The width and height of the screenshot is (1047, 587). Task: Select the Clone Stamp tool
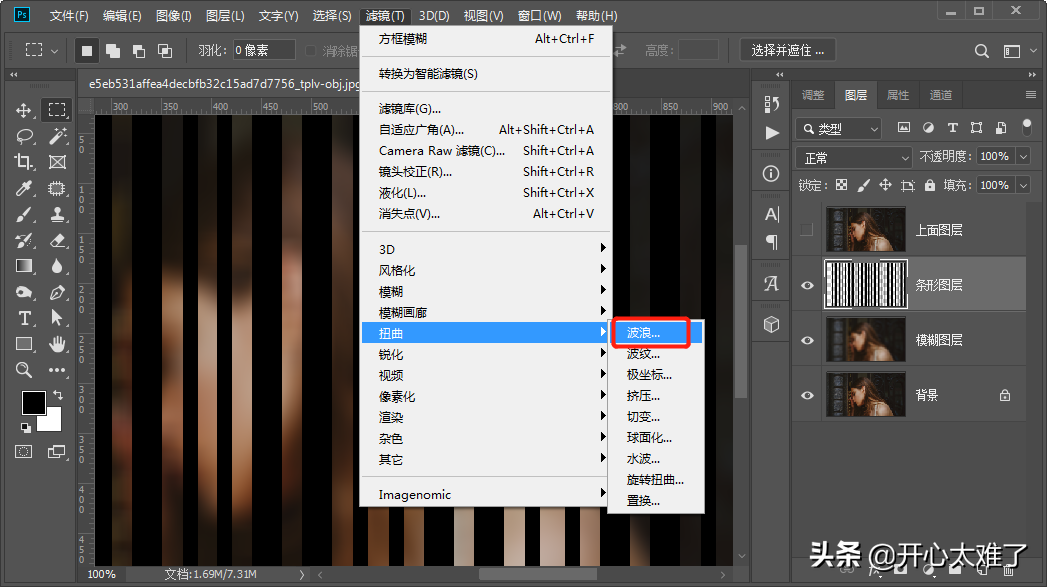(57, 214)
